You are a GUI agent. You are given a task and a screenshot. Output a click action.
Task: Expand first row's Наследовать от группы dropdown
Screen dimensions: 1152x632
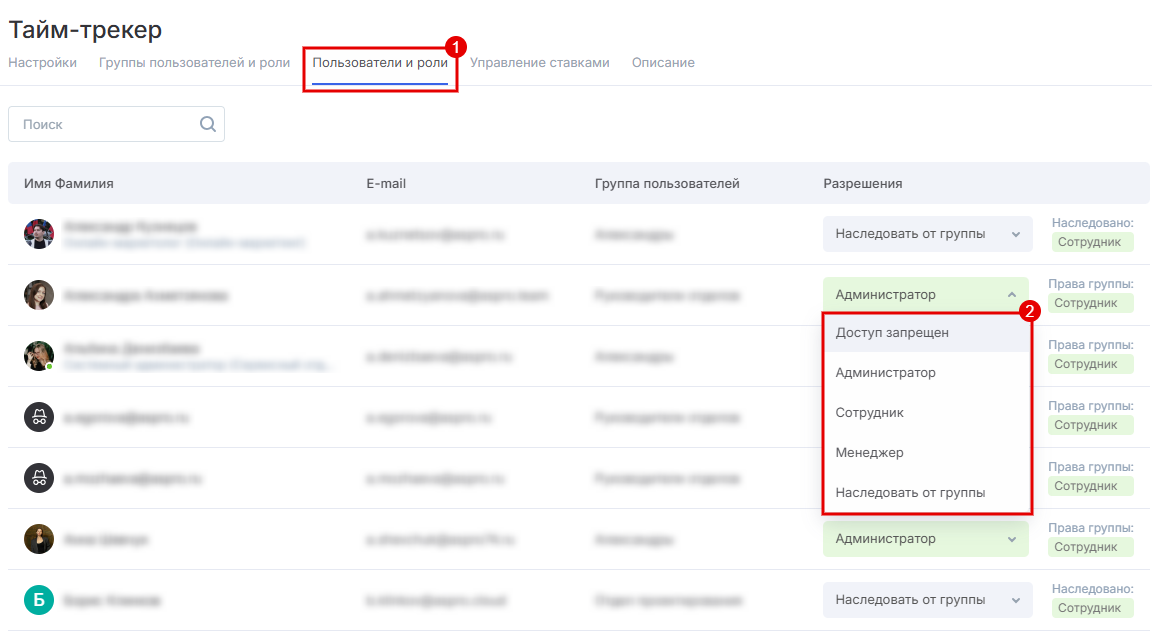pos(925,234)
